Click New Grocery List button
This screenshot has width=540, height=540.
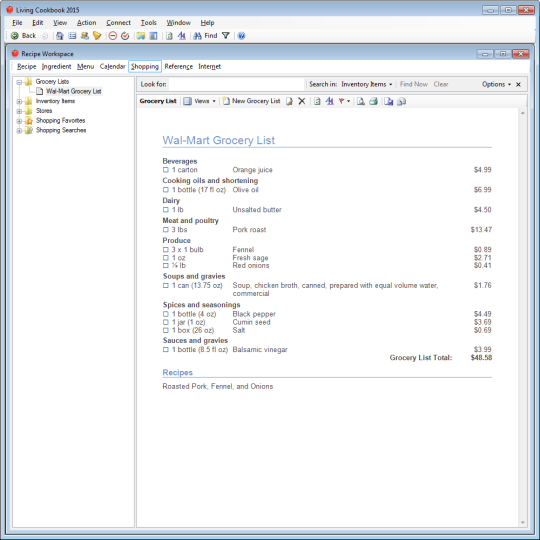[x=251, y=101]
